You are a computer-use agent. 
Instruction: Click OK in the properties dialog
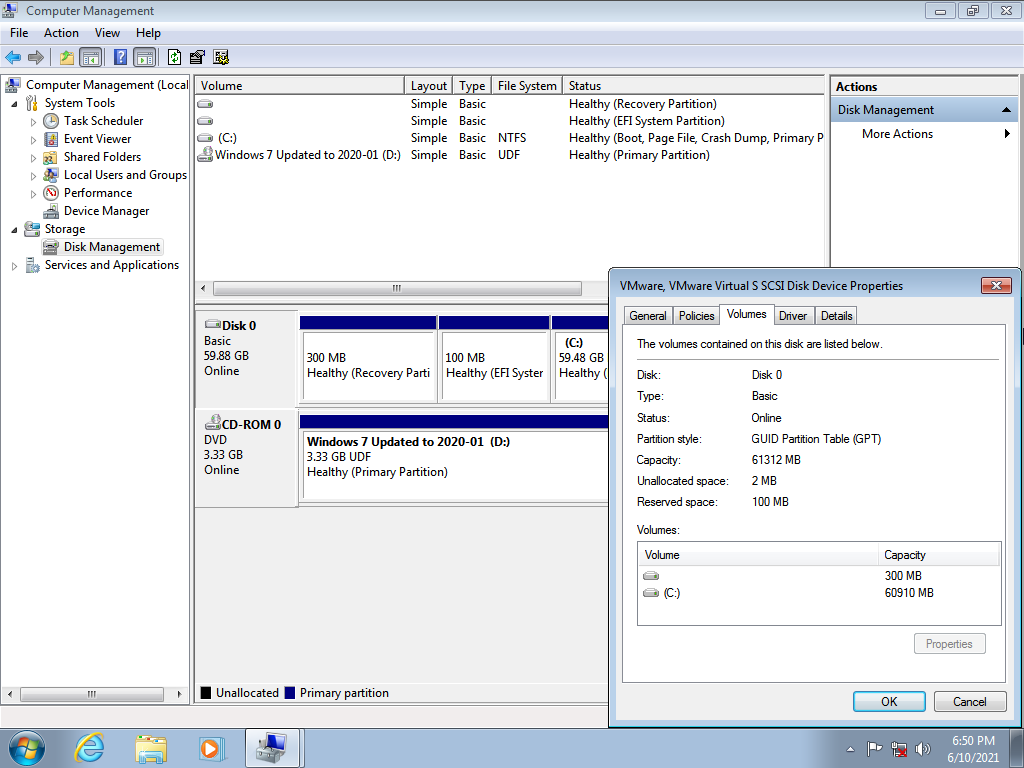tap(888, 702)
